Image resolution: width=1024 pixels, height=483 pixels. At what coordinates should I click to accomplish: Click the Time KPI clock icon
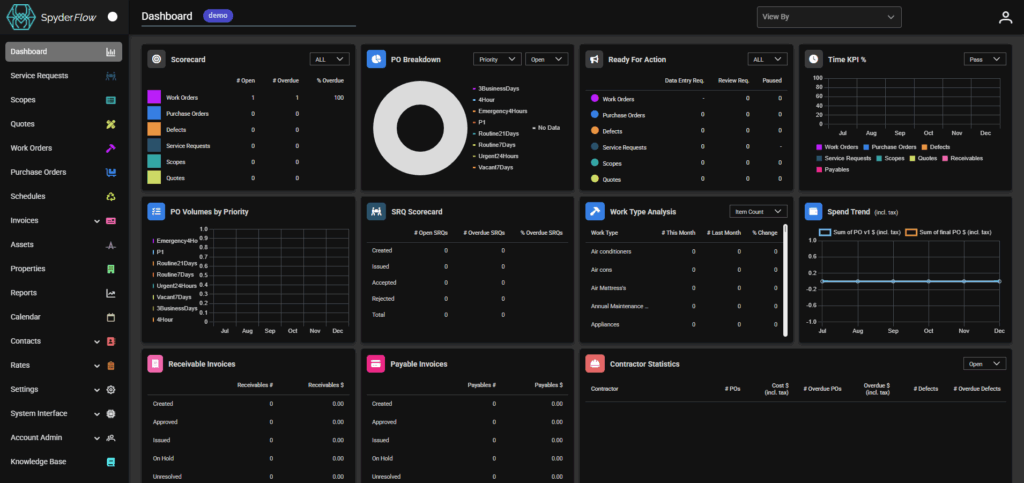tap(813, 59)
